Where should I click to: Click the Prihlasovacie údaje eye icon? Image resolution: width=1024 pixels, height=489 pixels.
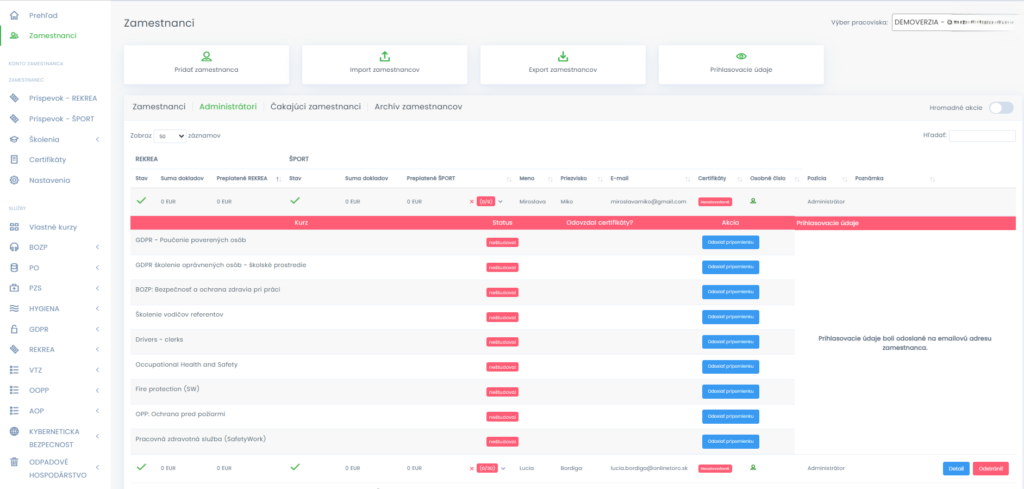741,57
